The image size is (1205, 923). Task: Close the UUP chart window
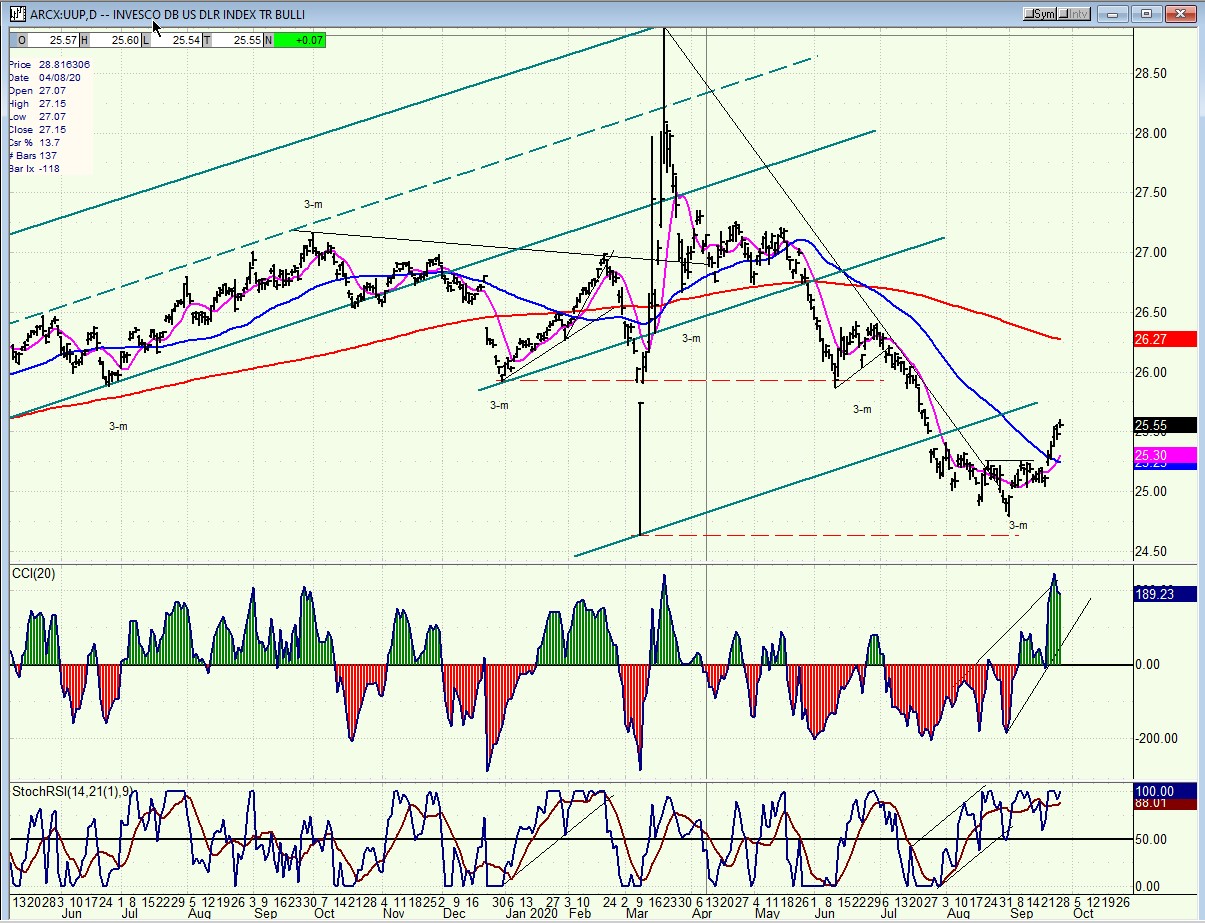coord(1182,14)
